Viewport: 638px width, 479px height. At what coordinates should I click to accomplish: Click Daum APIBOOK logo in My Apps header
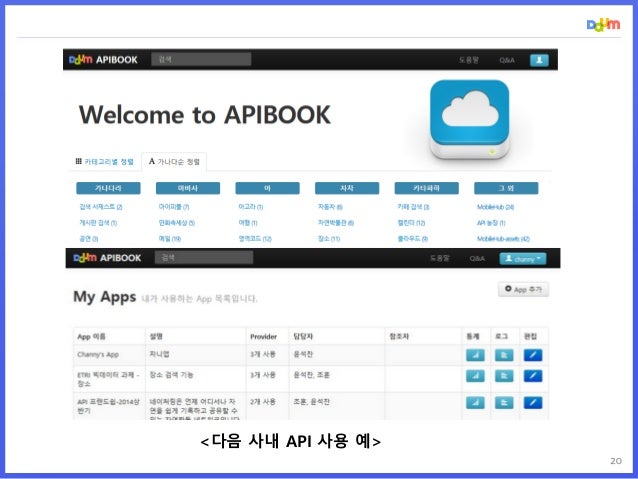[107, 258]
